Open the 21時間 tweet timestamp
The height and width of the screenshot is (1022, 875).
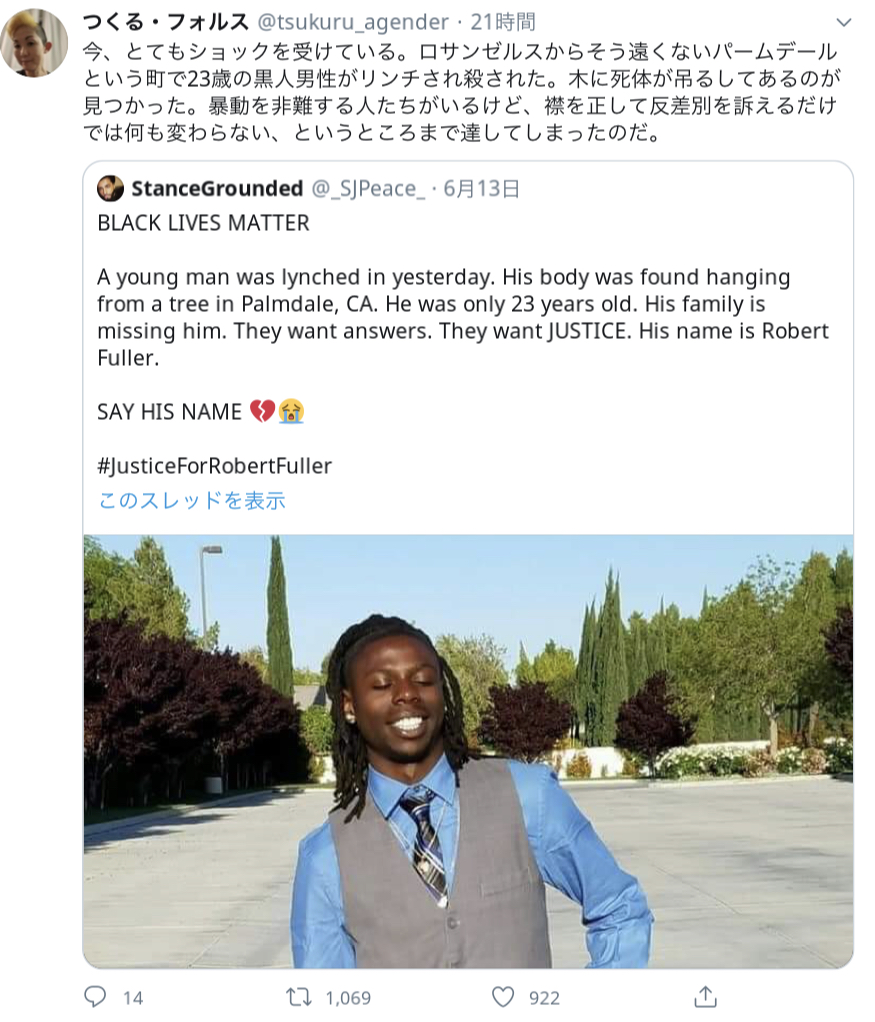[503, 22]
